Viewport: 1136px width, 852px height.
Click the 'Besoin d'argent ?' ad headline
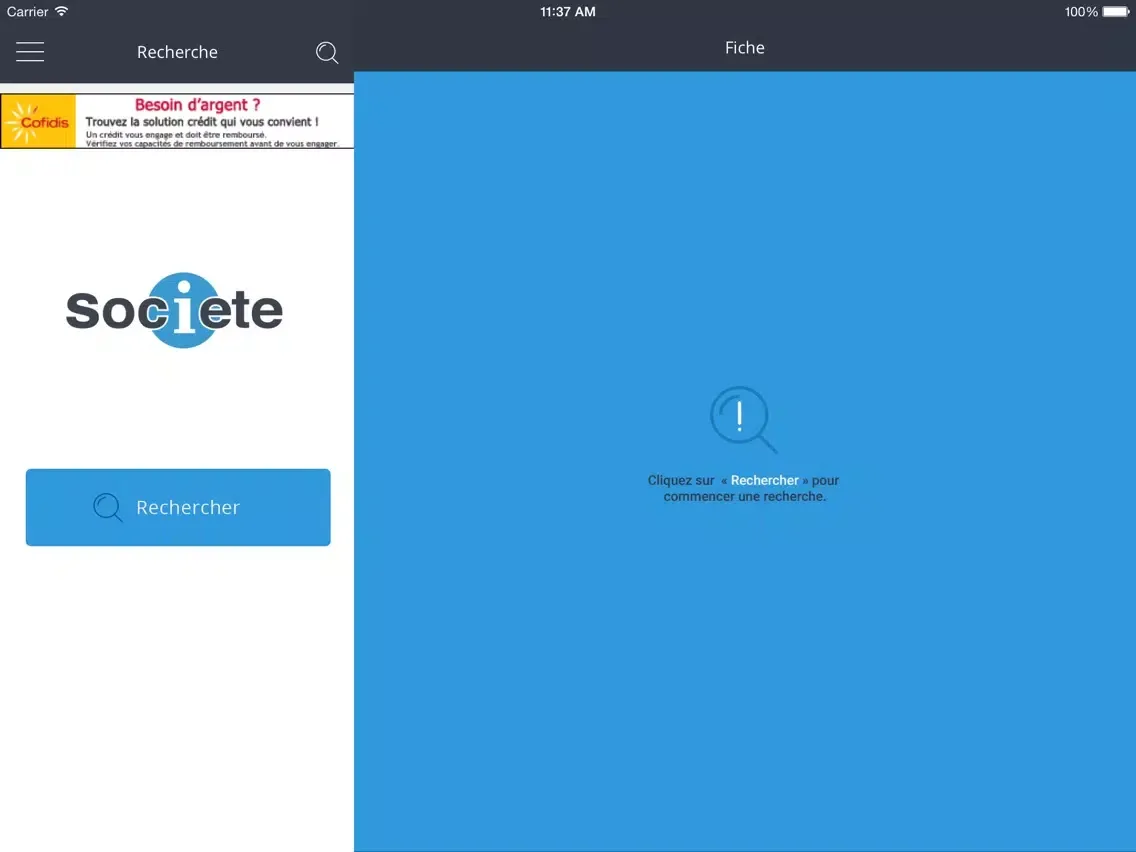[x=198, y=105]
